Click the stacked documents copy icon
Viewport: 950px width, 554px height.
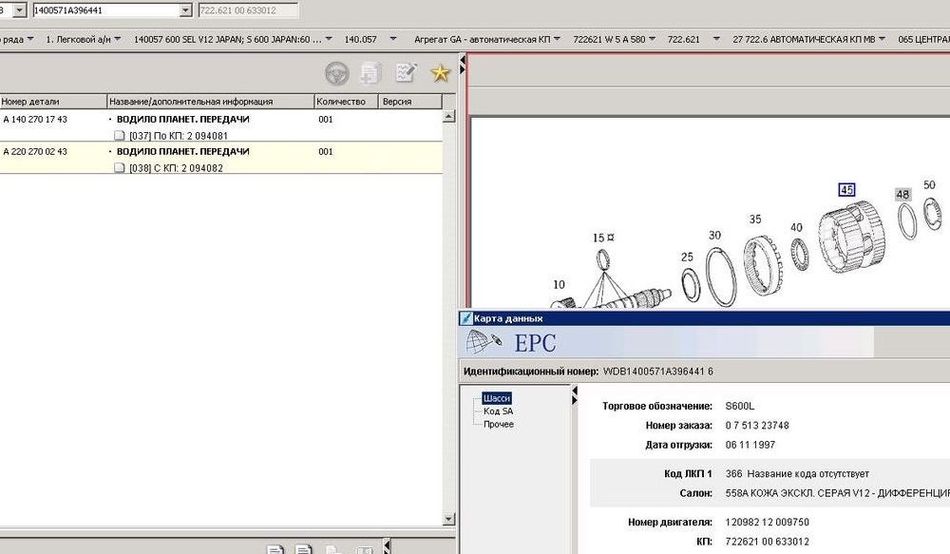(x=371, y=72)
